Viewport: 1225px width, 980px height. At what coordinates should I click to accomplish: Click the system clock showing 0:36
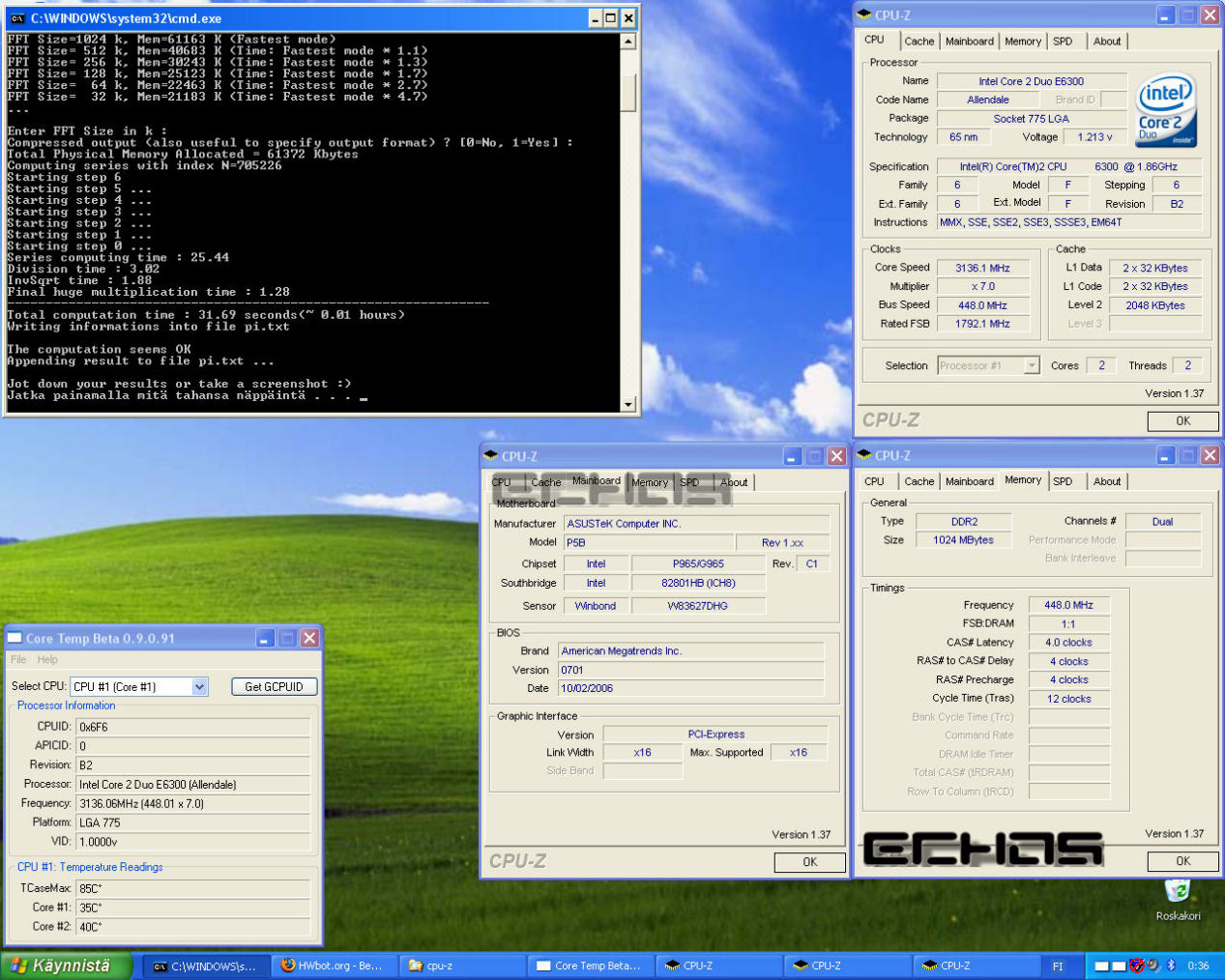(1198, 966)
